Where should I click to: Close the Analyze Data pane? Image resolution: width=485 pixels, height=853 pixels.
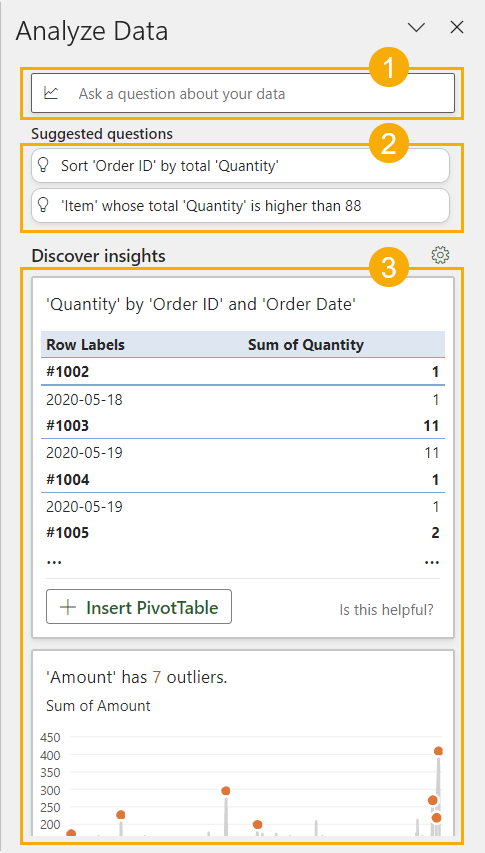[x=456, y=28]
